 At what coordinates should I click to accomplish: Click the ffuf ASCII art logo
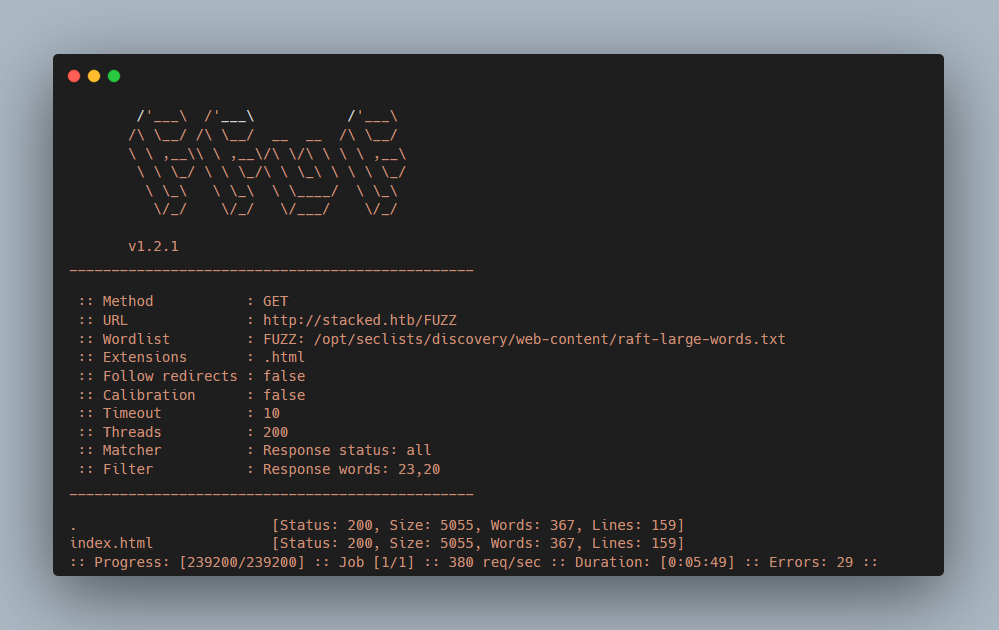click(x=266, y=163)
